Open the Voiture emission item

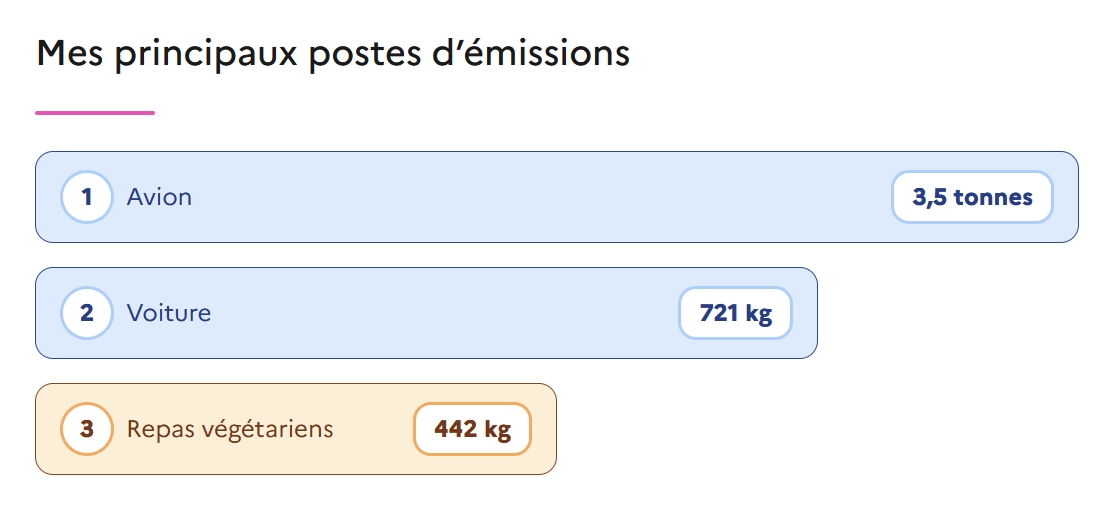169,313
